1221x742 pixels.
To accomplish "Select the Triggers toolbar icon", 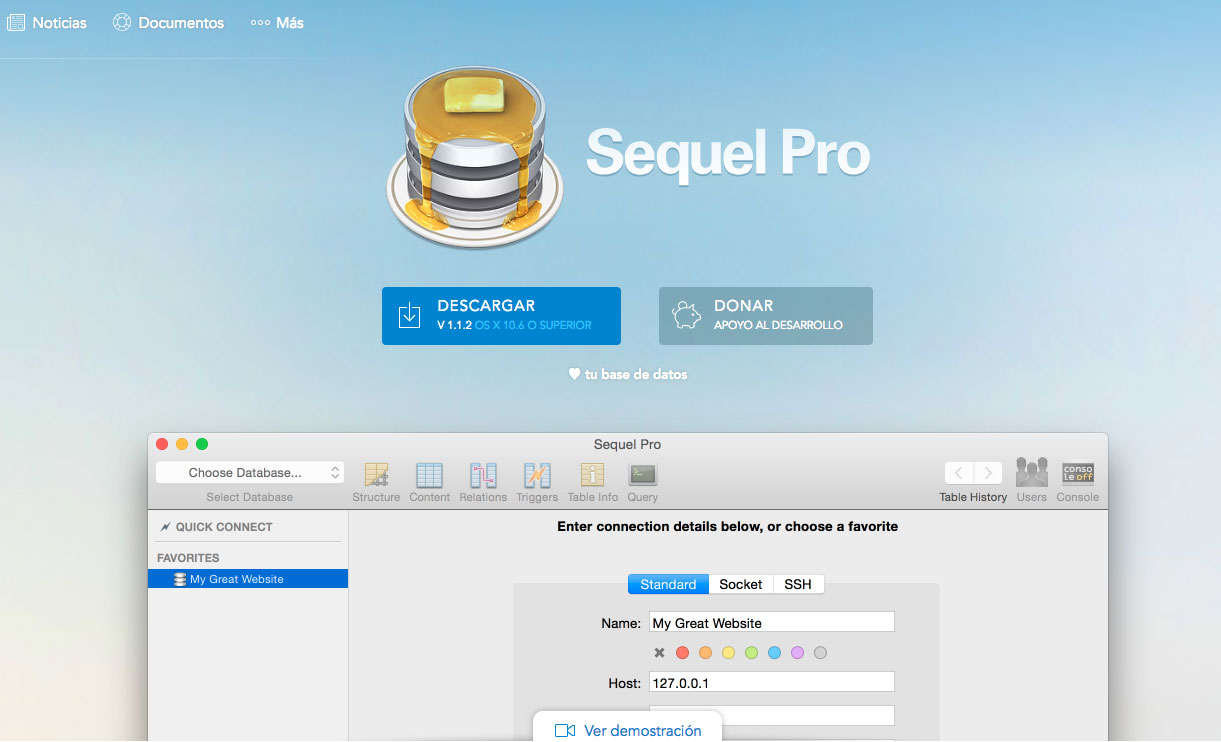I will tap(537, 475).
